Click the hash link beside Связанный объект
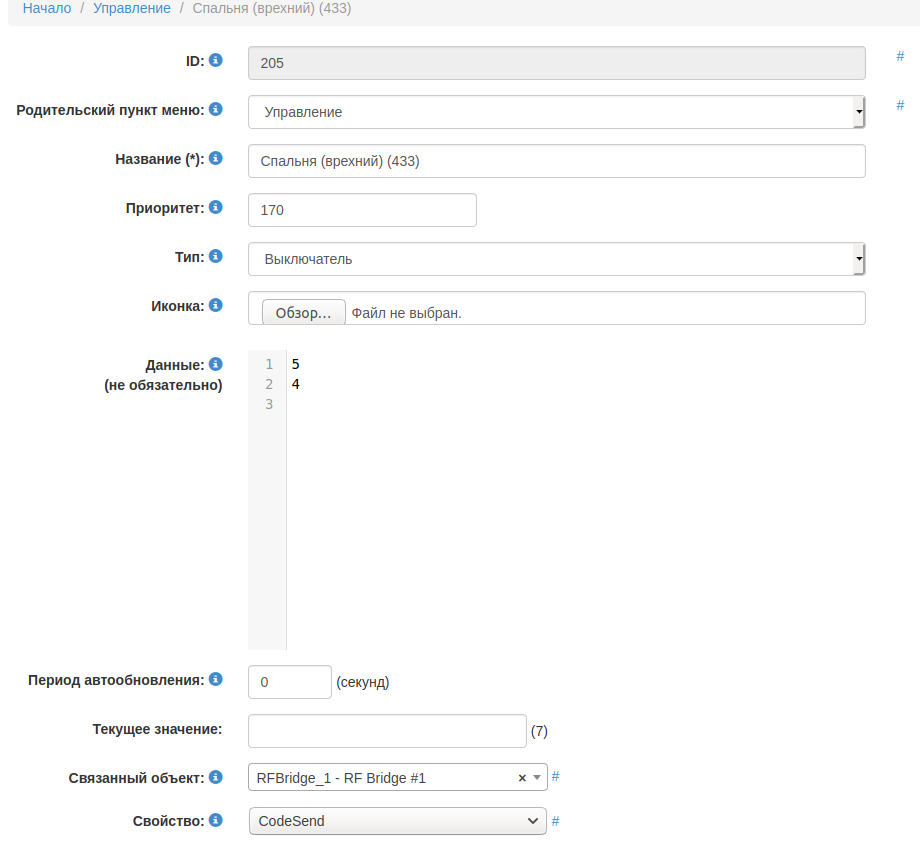Screen dimensions: 920x844 556,776
